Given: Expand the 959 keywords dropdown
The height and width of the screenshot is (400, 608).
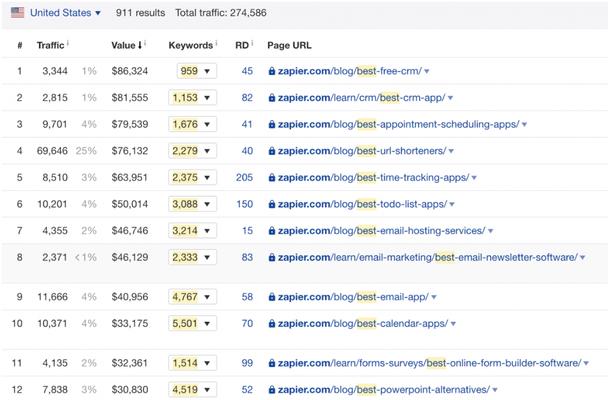Looking at the screenshot, I should pyautogui.click(x=197, y=71).
